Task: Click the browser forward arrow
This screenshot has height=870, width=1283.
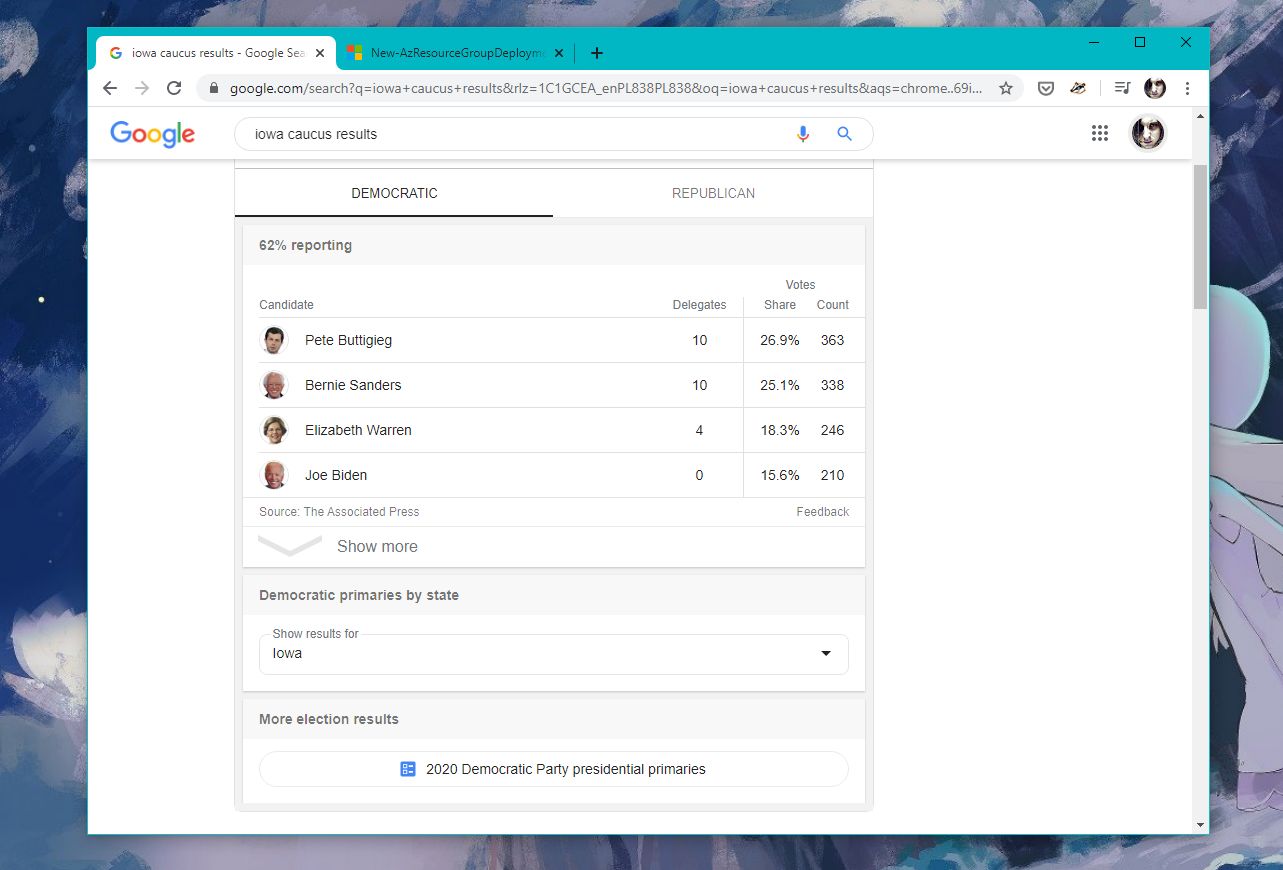Action: [142, 88]
